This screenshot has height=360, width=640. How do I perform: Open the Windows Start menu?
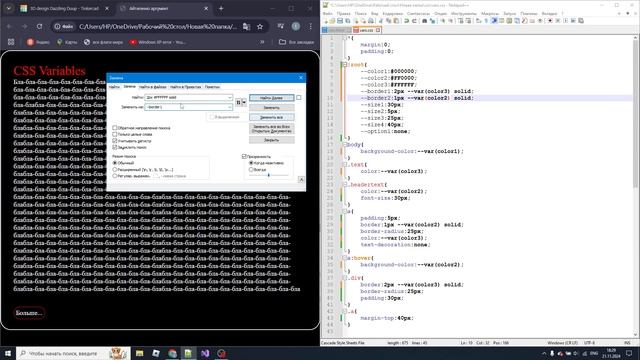[x=7, y=353]
